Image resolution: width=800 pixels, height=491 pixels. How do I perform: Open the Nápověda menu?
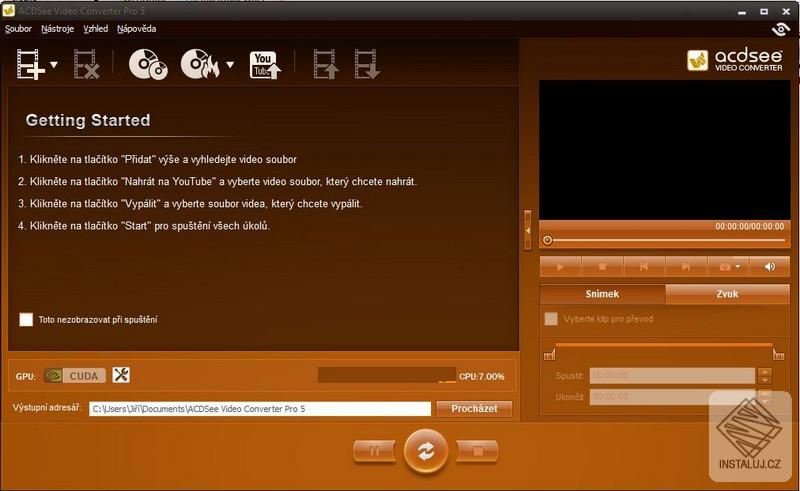(x=137, y=29)
